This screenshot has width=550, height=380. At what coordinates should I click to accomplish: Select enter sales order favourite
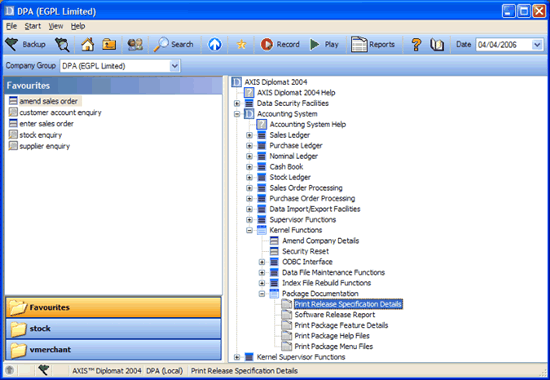[41, 124]
